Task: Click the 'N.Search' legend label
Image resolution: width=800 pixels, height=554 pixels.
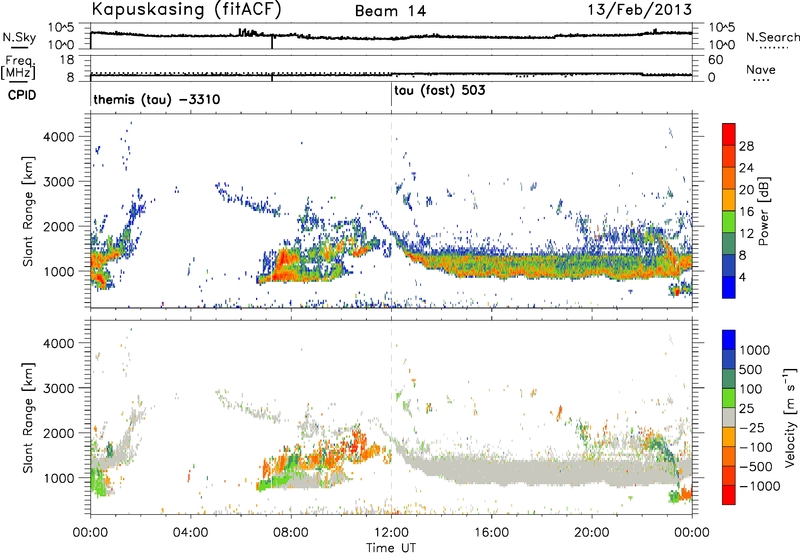Action: pos(772,37)
